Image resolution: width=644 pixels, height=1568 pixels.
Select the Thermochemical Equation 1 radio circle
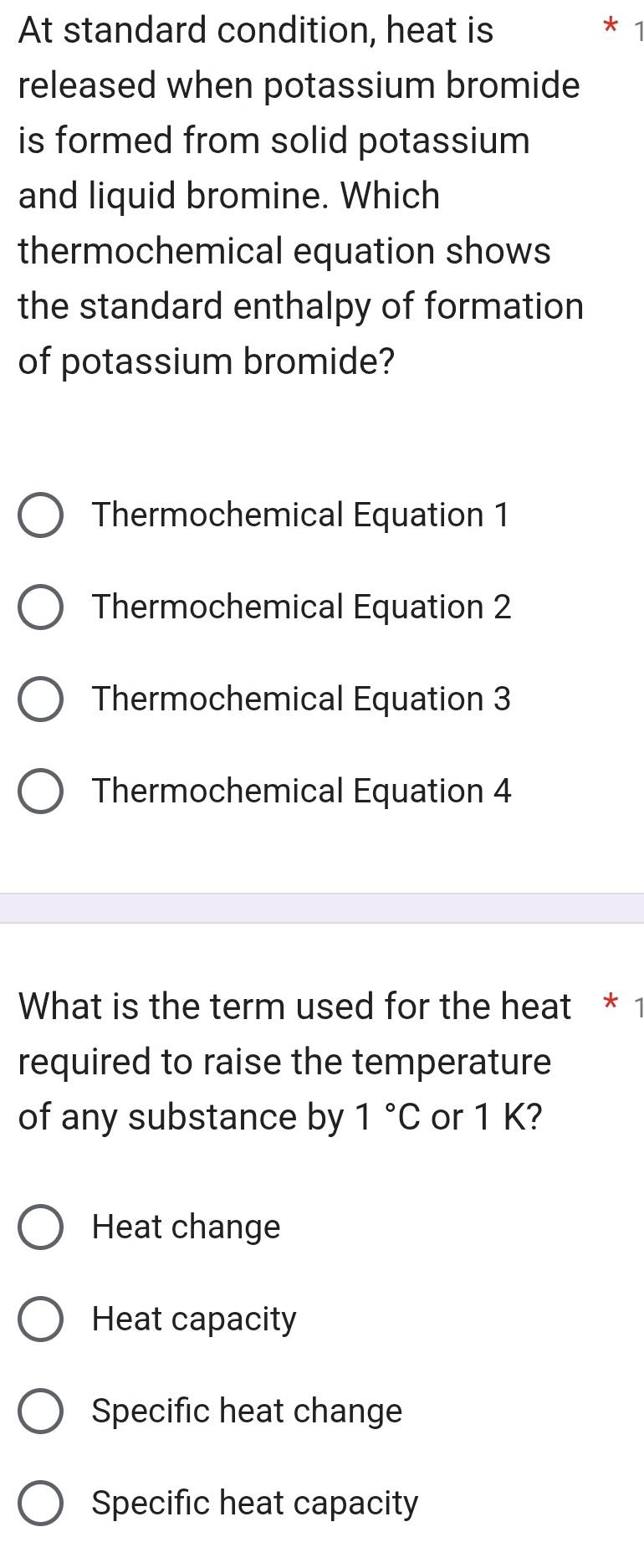40,516
